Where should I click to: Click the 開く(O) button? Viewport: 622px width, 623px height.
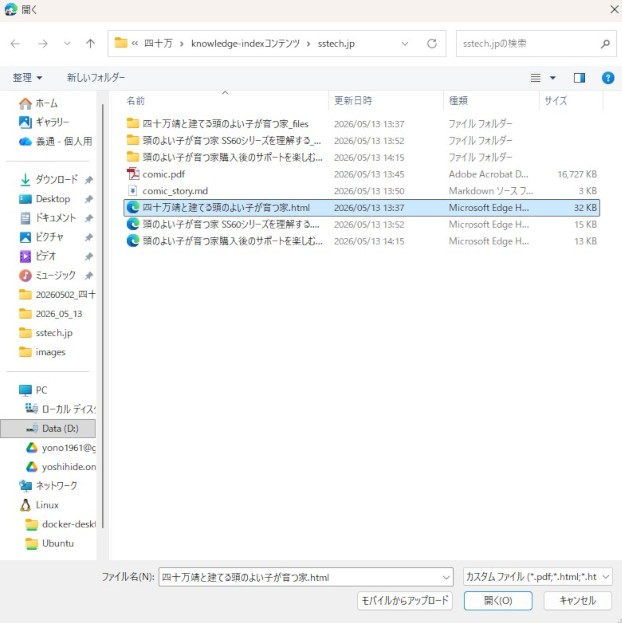tap(498, 600)
